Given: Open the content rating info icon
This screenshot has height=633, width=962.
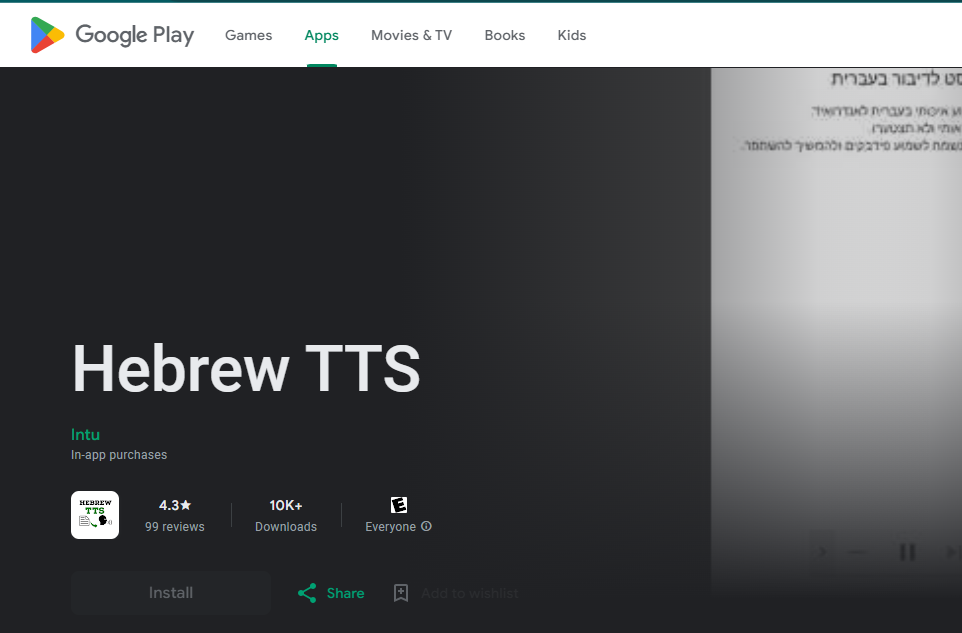Looking at the screenshot, I should click(x=426, y=526).
